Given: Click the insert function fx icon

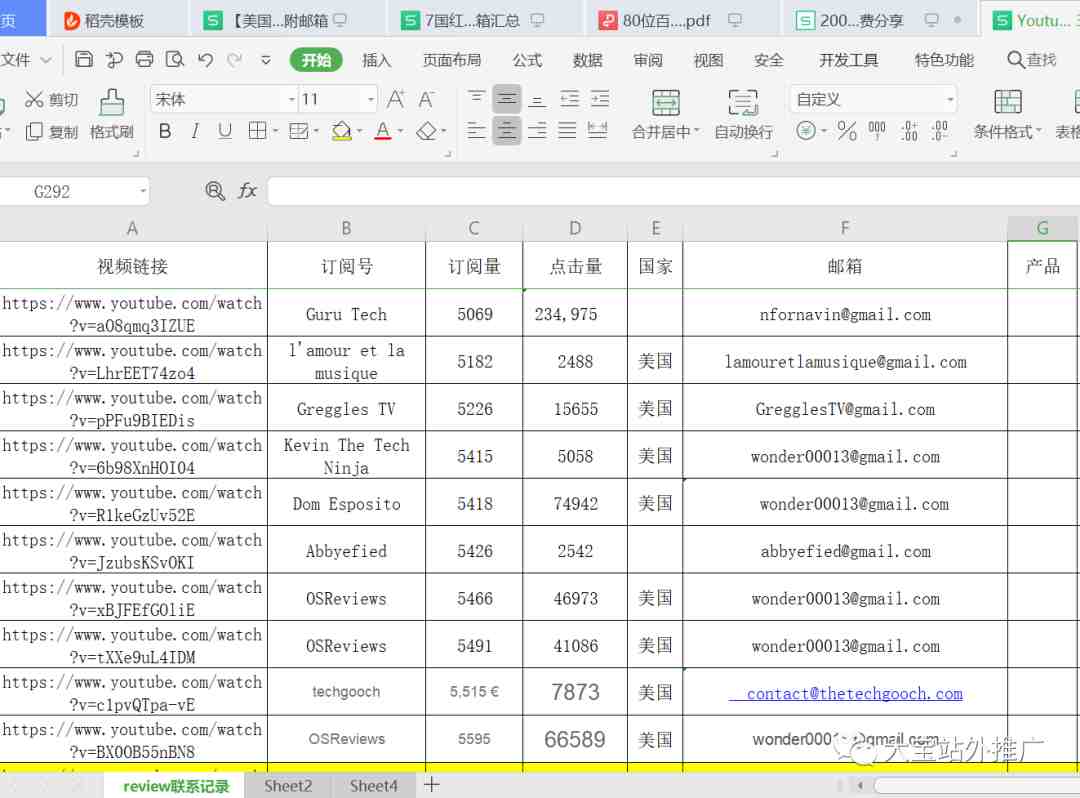Looking at the screenshot, I should coord(247,191).
